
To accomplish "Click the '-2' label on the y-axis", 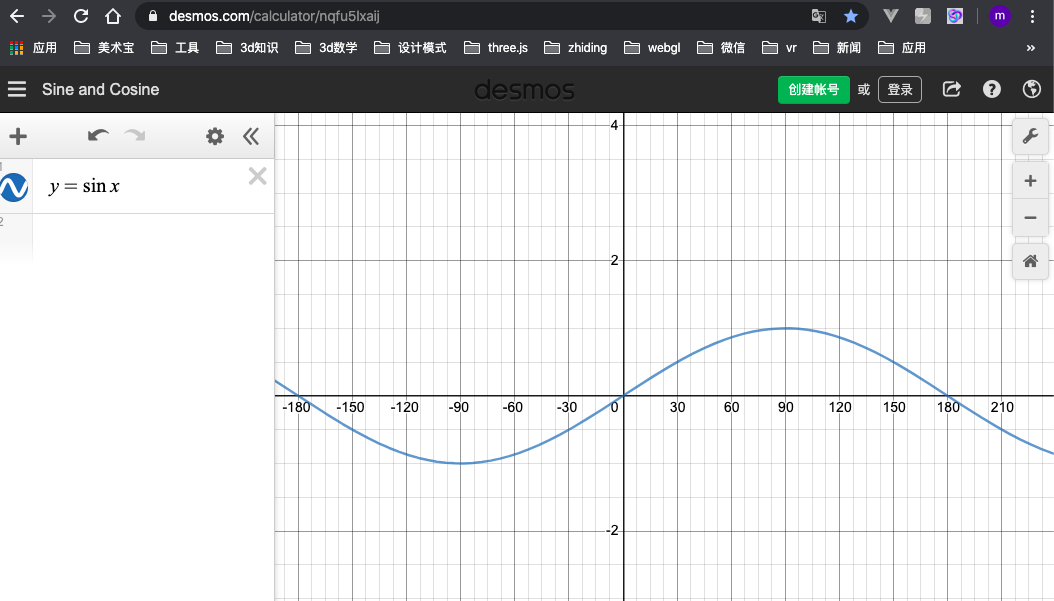I will (612, 531).
